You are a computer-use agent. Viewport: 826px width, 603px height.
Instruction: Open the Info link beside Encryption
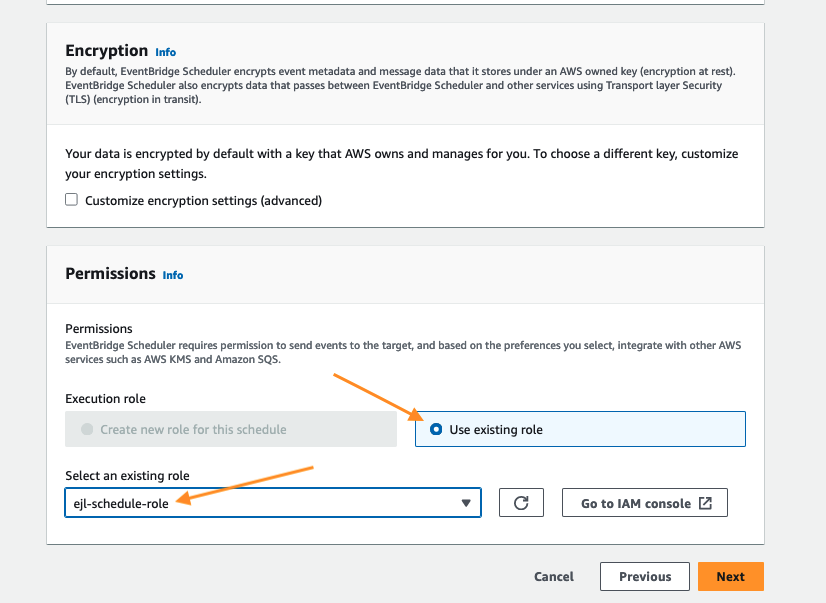165,52
